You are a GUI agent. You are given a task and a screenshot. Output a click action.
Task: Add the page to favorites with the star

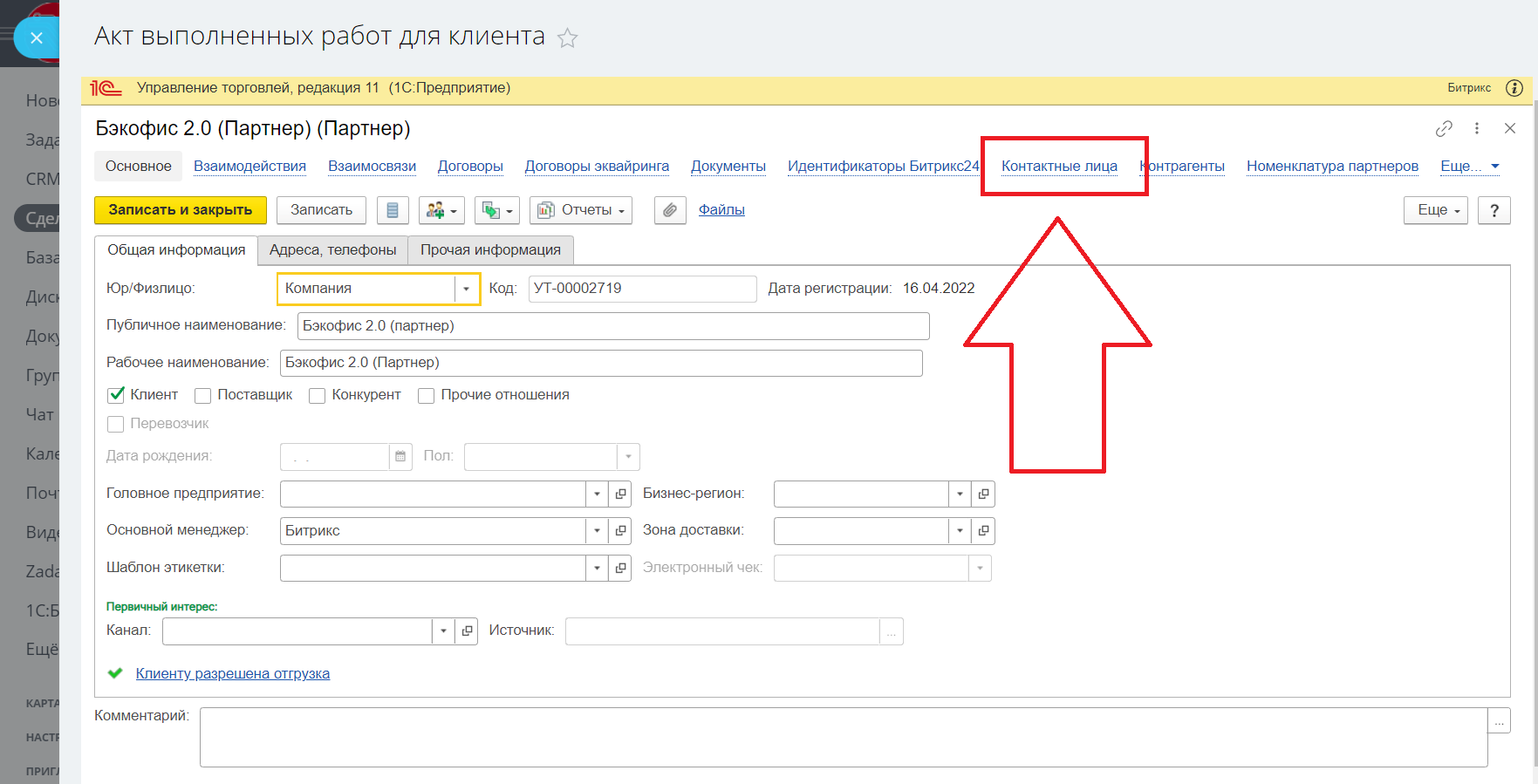568,37
